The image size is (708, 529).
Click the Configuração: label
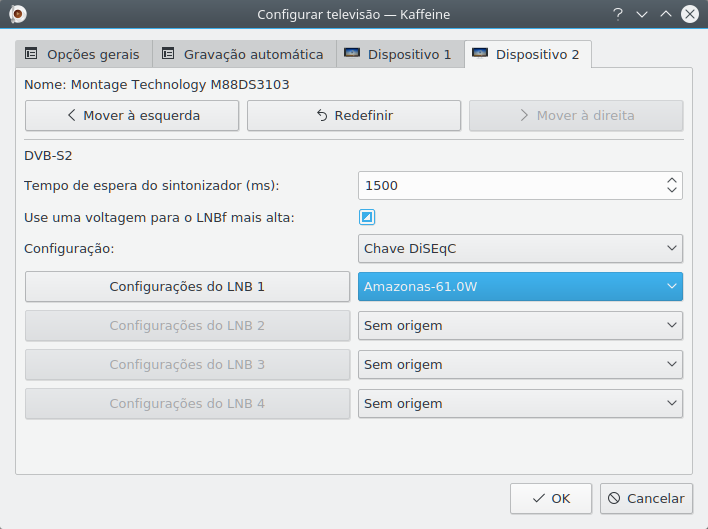click(x=69, y=249)
